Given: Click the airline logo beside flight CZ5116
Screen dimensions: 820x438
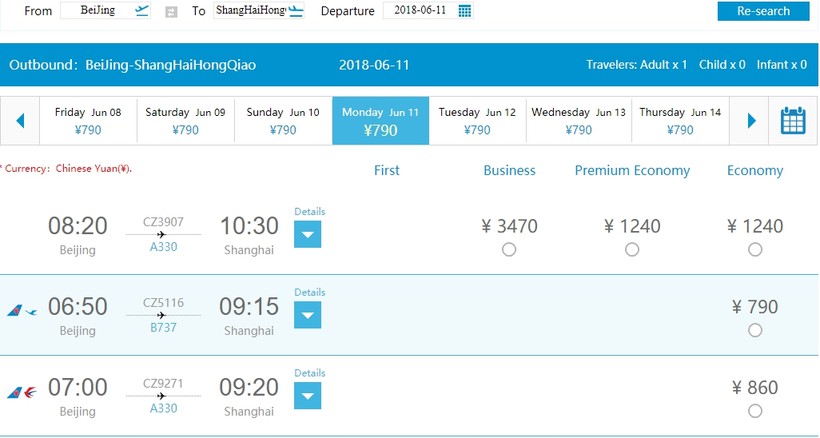Looking at the screenshot, I should pos(21,311).
